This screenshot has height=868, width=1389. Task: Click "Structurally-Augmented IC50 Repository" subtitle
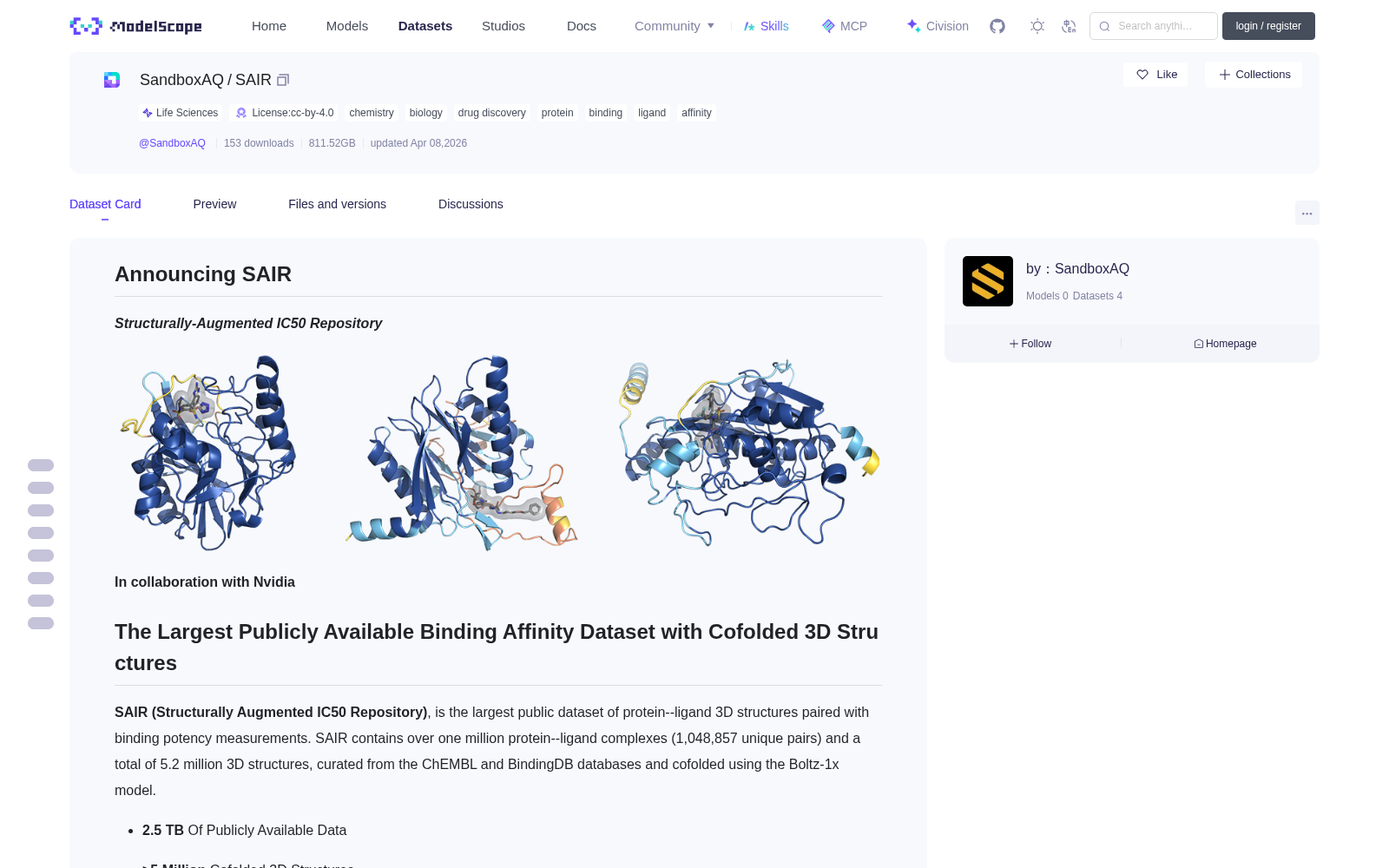(x=248, y=323)
